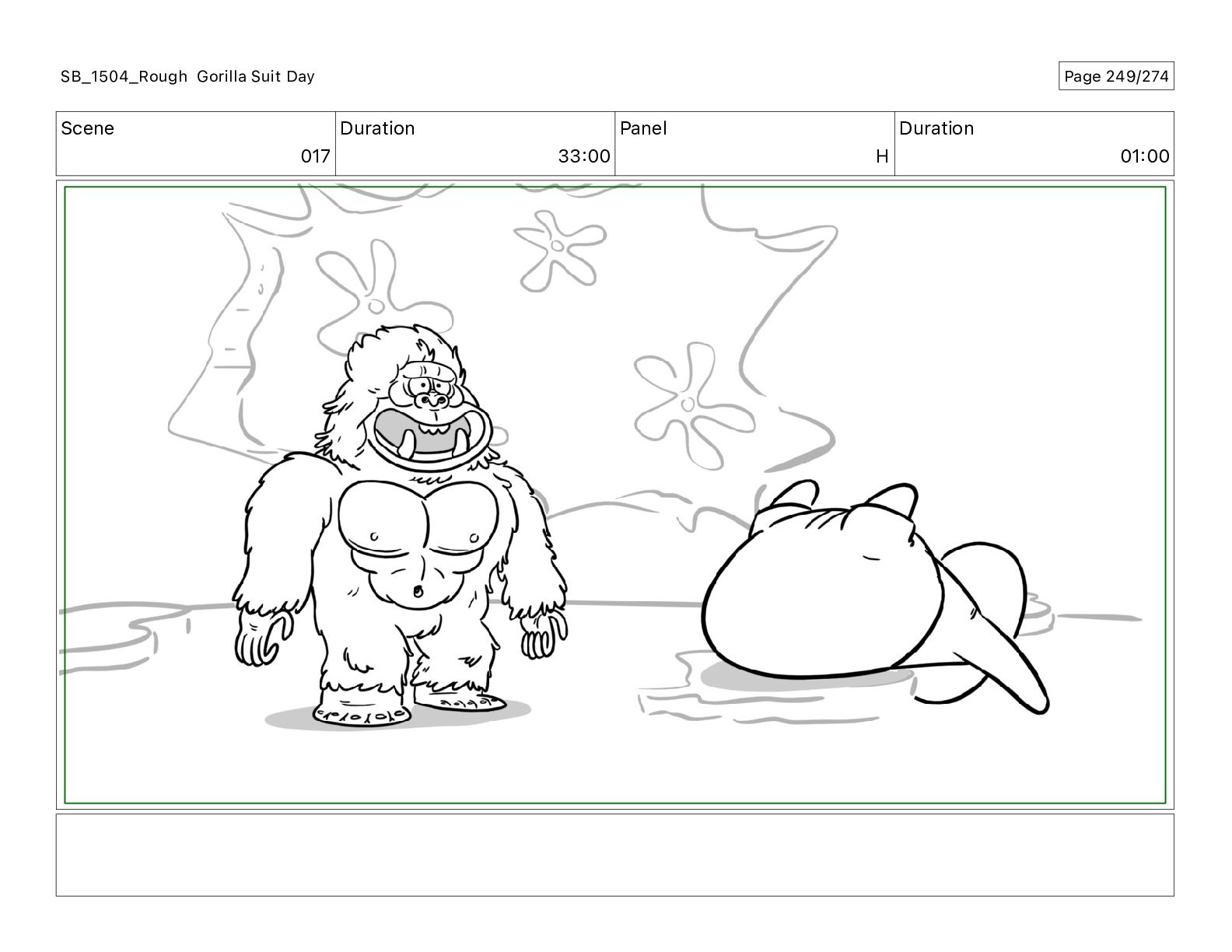Click the scene duration value '33:00'
Viewport: 1232px width, 952px height.
583,156
